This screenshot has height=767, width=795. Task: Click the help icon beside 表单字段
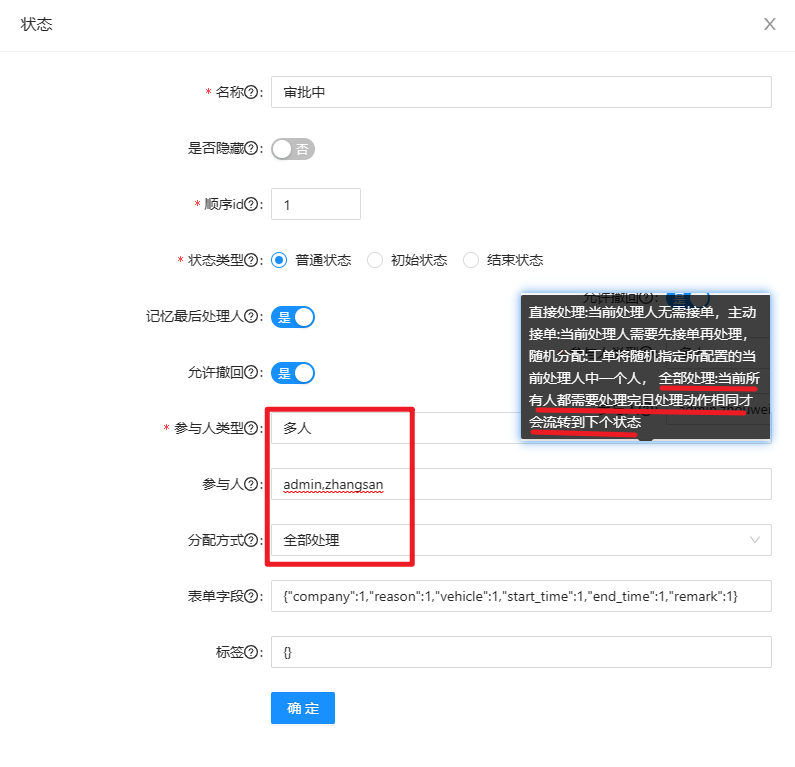(x=251, y=597)
